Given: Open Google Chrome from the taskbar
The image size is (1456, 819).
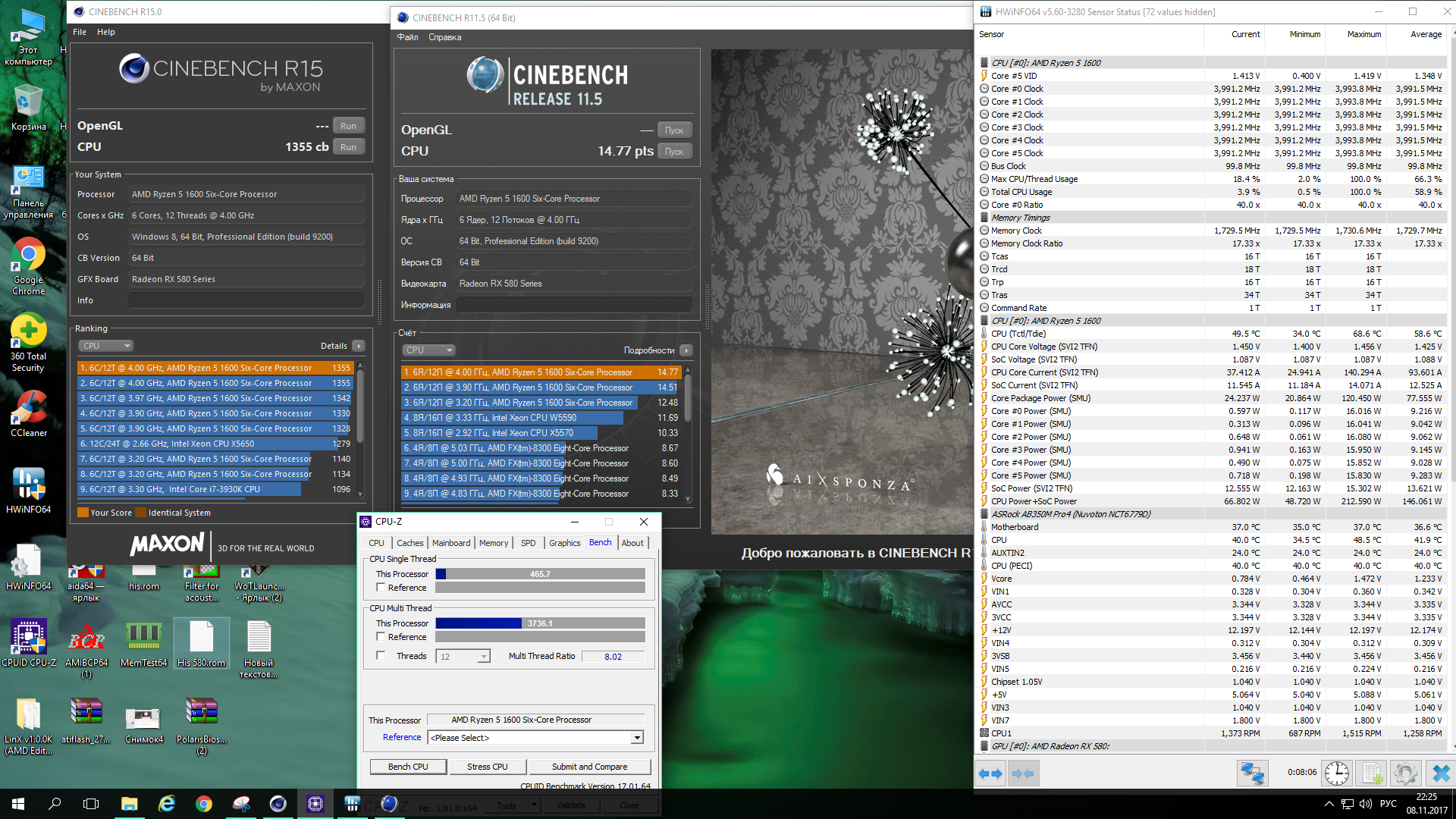Looking at the screenshot, I should [204, 804].
